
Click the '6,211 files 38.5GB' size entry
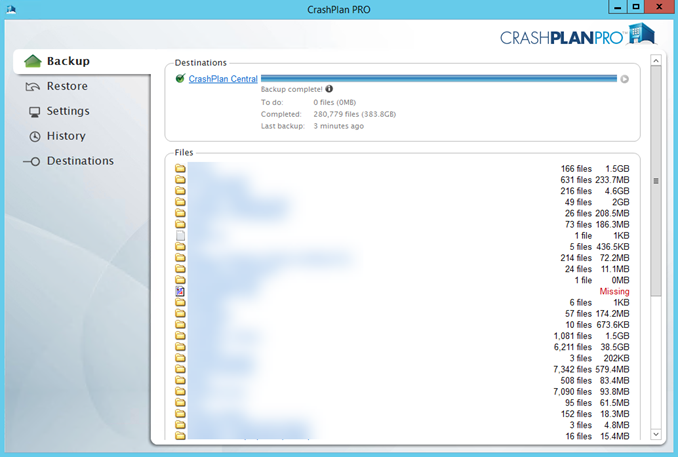592,347
